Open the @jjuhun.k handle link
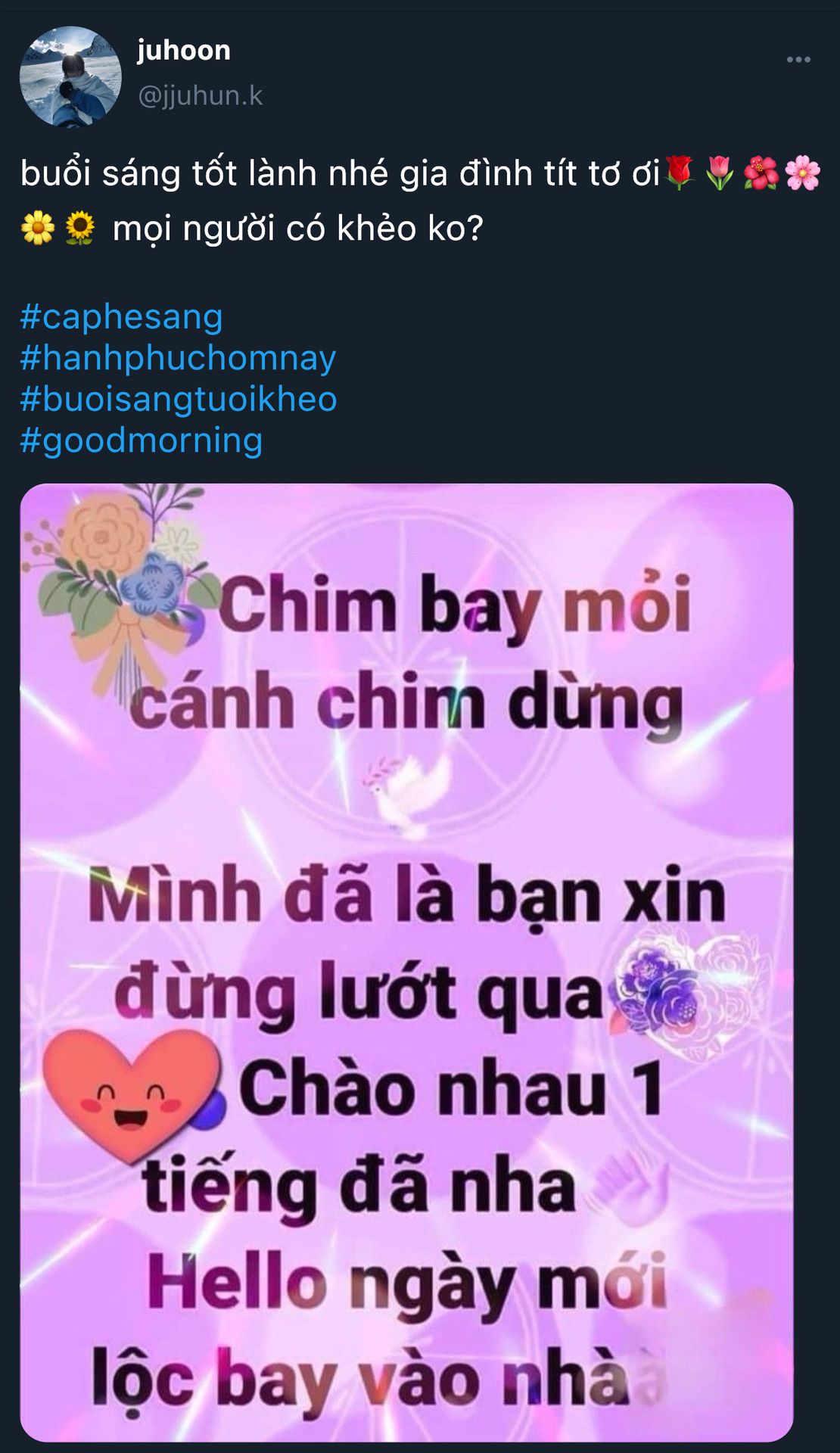This screenshot has height=1453, width=840. point(200,95)
